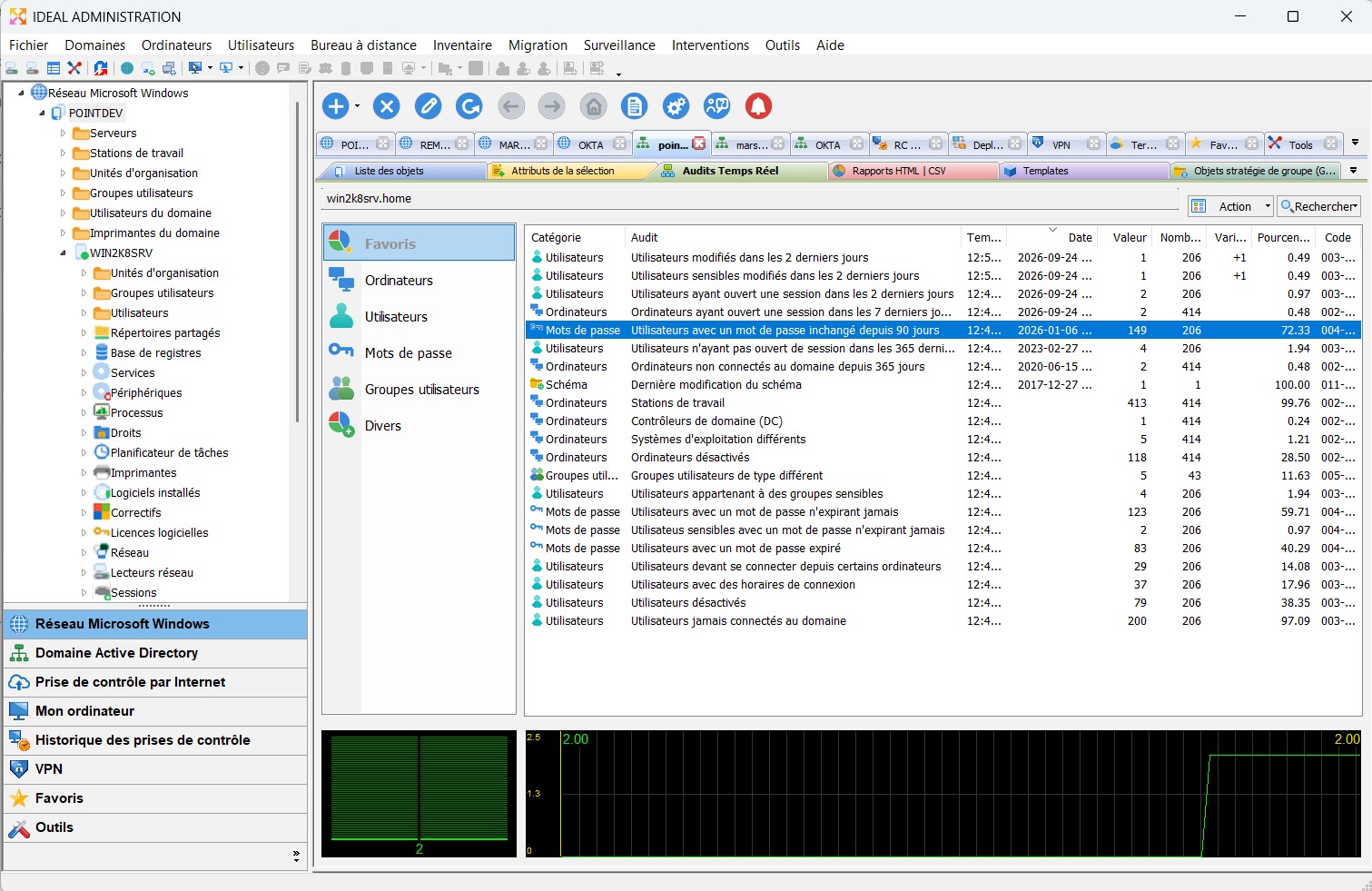This screenshot has width=1372, height=891.
Task: Open settings with the blue gears icon
Action: point(676,106)
